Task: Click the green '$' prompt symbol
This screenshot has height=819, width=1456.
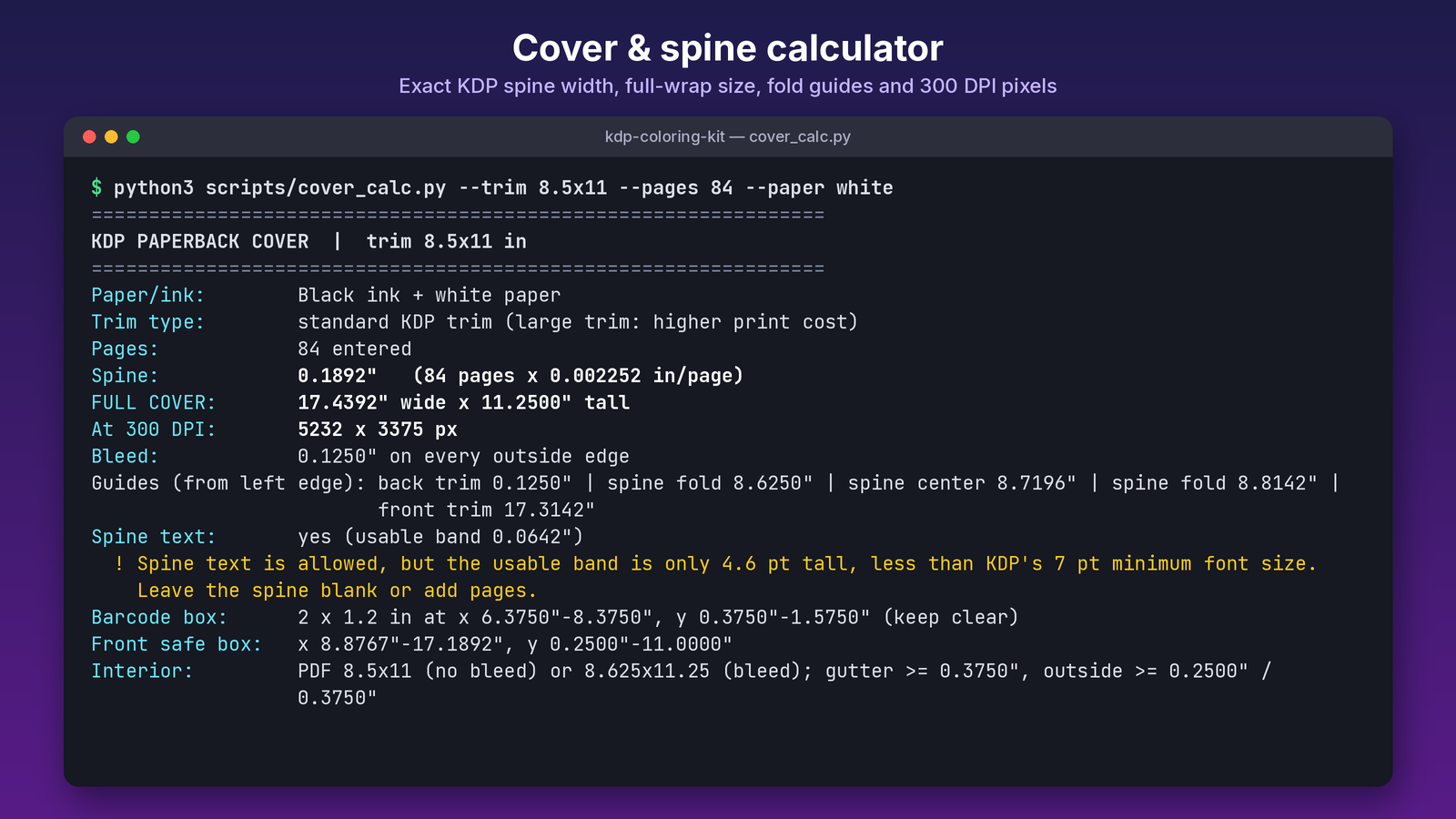Action: pos(96,188)
